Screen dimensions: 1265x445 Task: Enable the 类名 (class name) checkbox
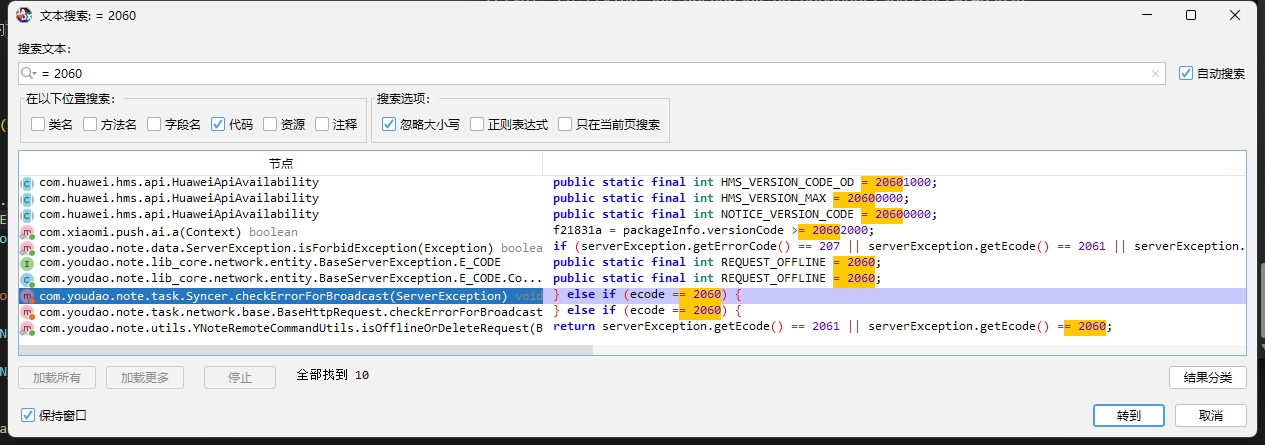[x=38, y=125]
